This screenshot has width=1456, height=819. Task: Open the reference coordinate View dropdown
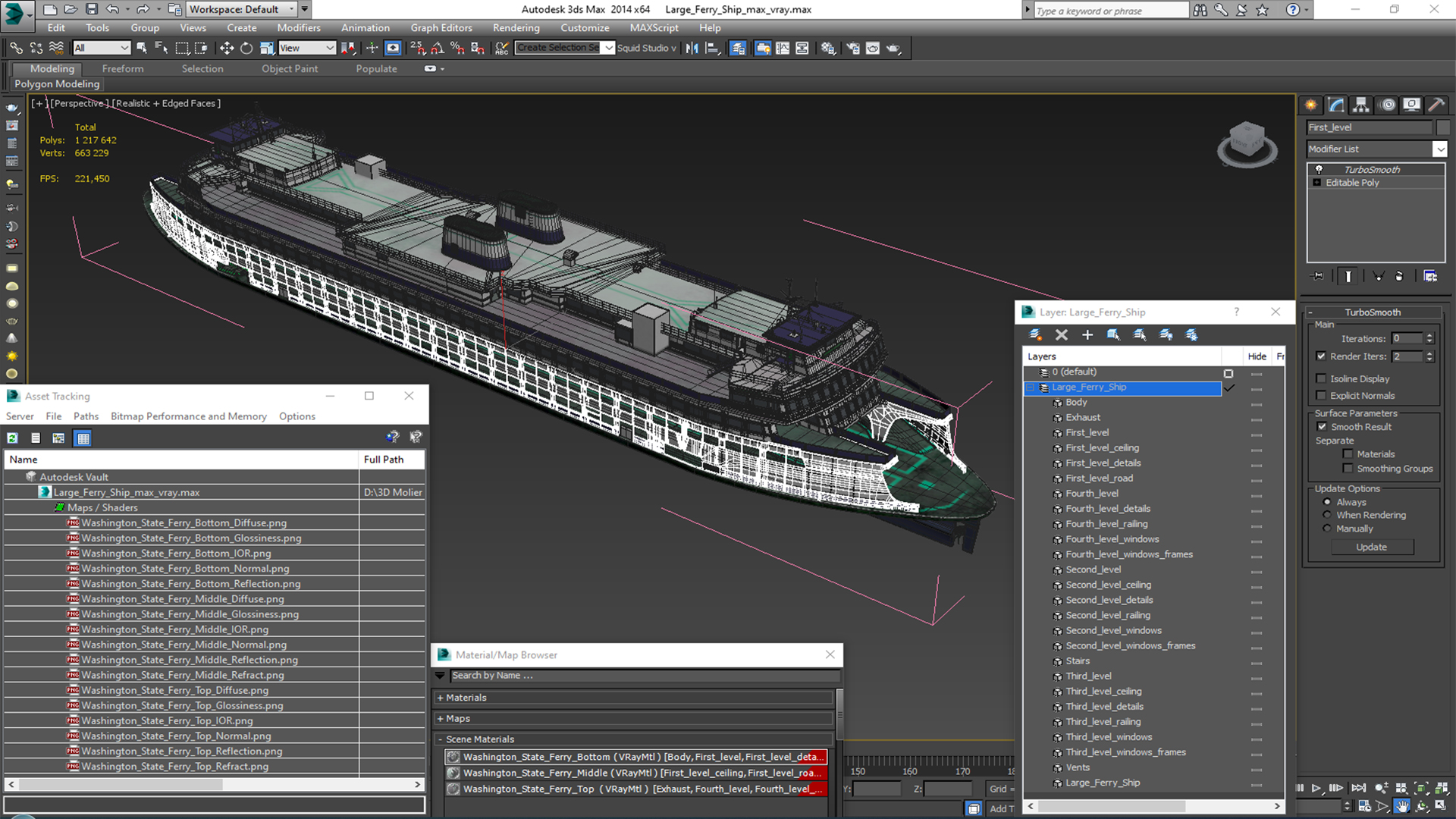tap(307, 48)
